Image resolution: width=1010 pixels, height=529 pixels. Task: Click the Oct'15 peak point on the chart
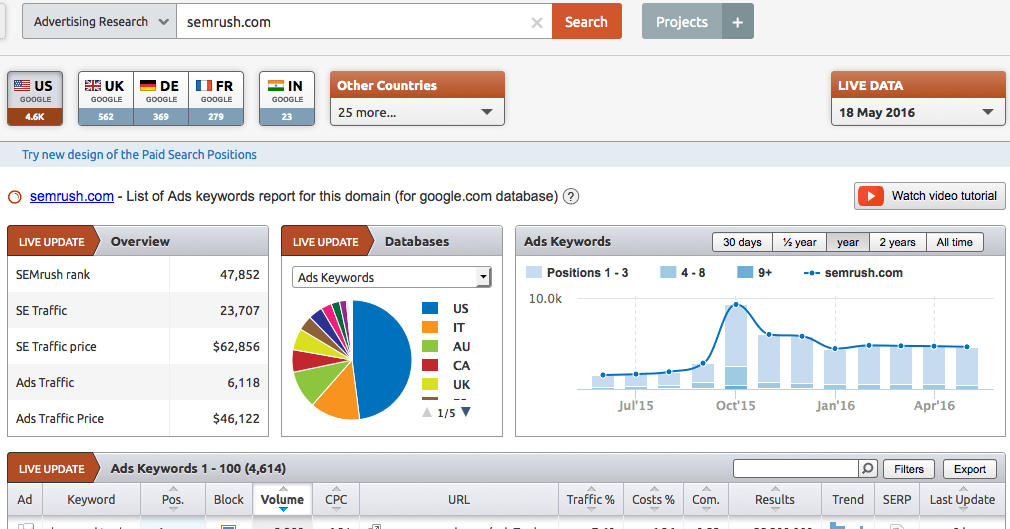[736, 305]
